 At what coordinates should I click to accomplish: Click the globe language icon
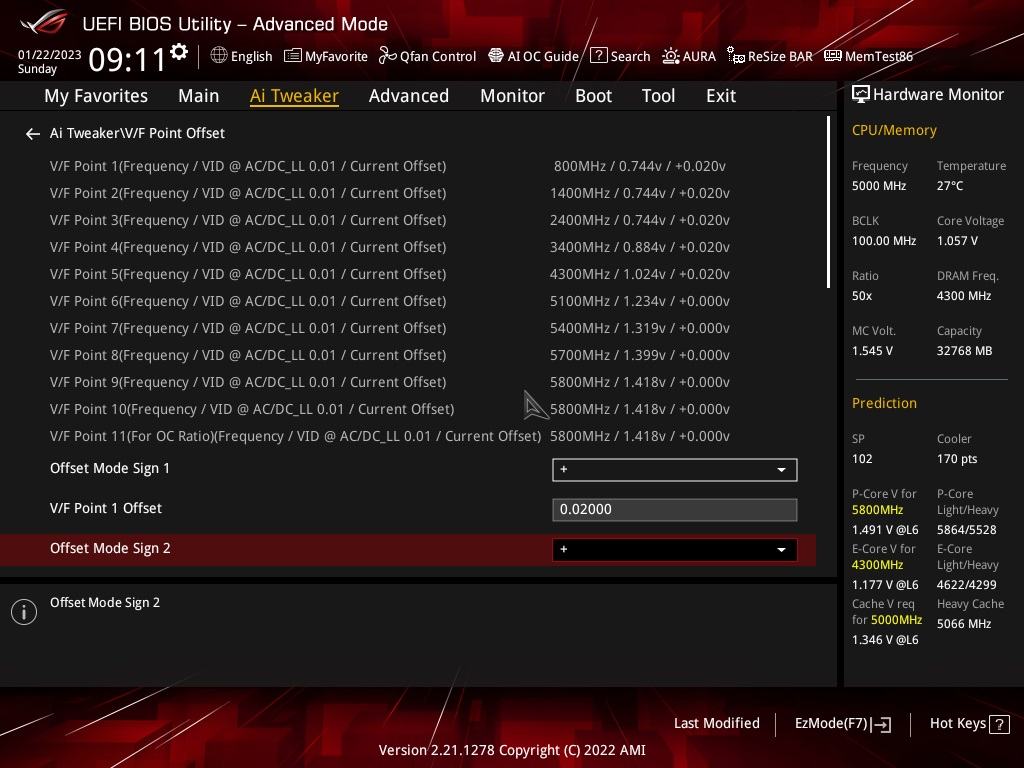219,56
